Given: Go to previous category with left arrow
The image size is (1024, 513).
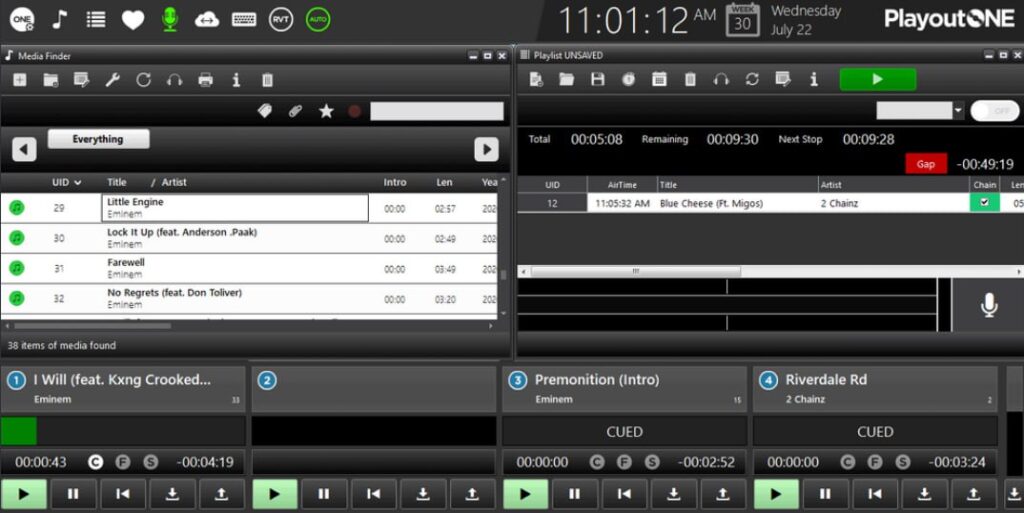Looking at the screenshot, I should pos(24,149).
